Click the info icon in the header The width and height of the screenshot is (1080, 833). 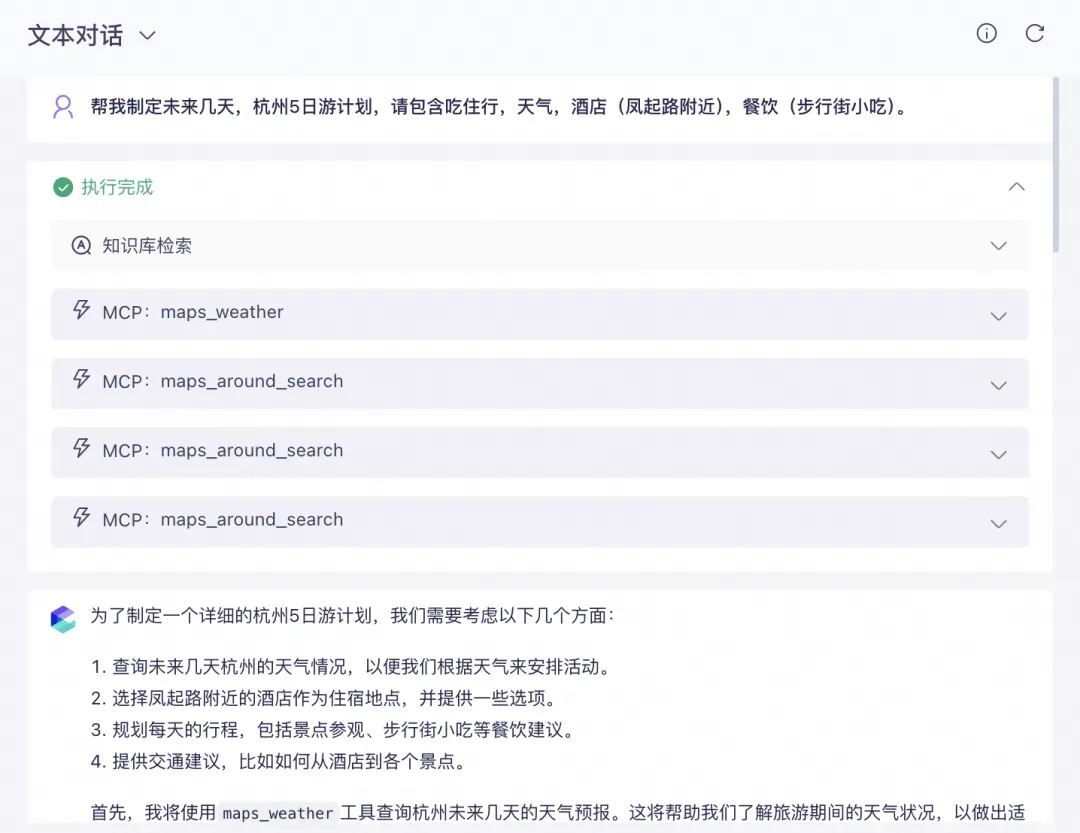(986, 33)
